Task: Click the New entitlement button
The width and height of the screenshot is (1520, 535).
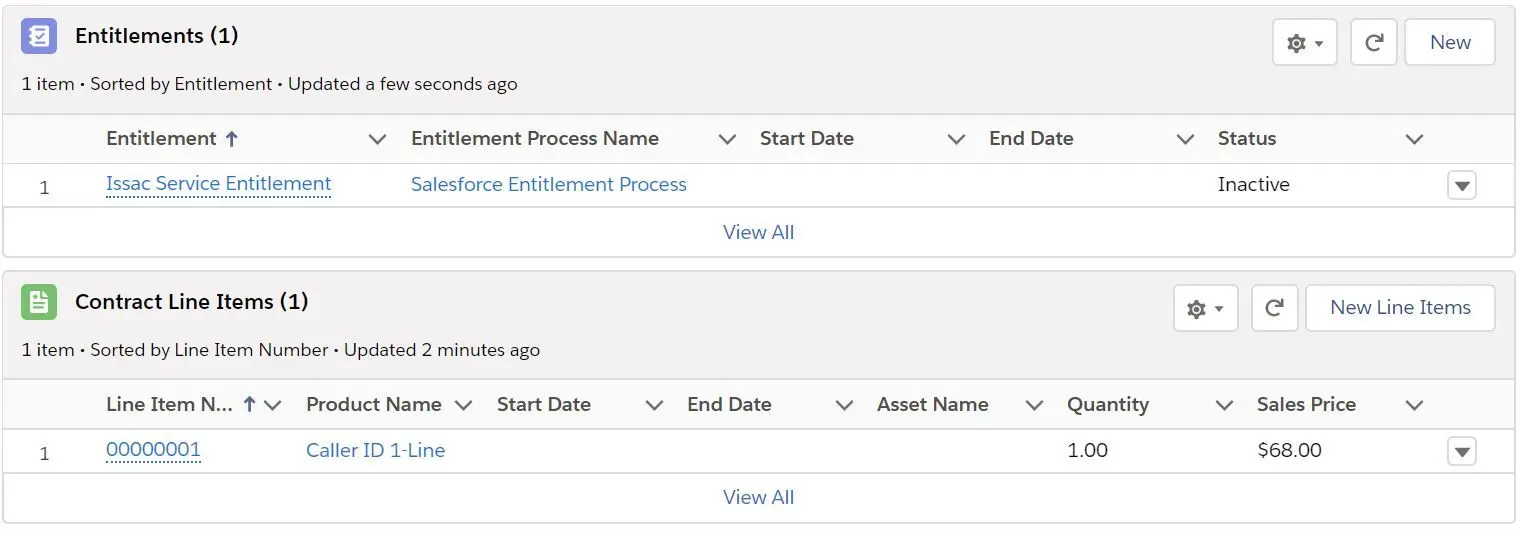Action: pos(1450,43)
